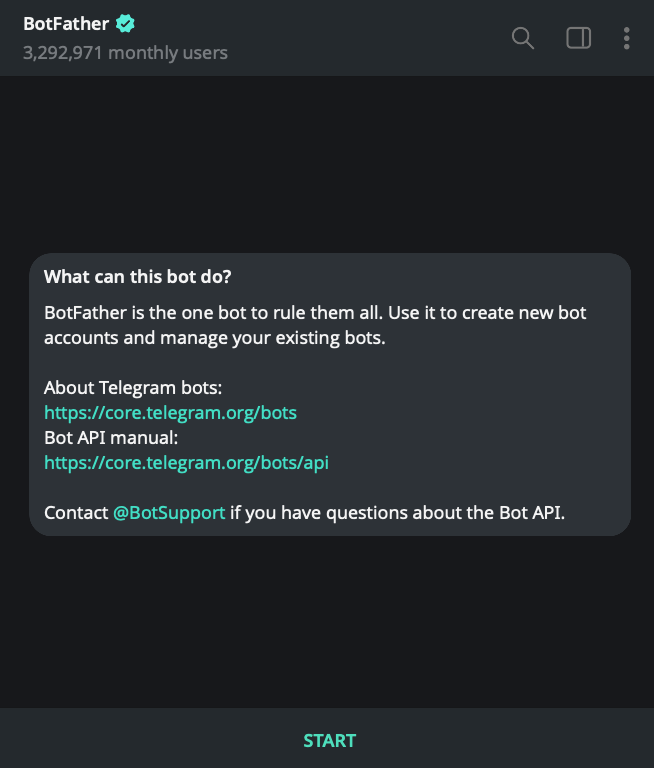Toggle the right side panel icon
Viewport: 654px width, 768px height.
[x=578, y=38]
